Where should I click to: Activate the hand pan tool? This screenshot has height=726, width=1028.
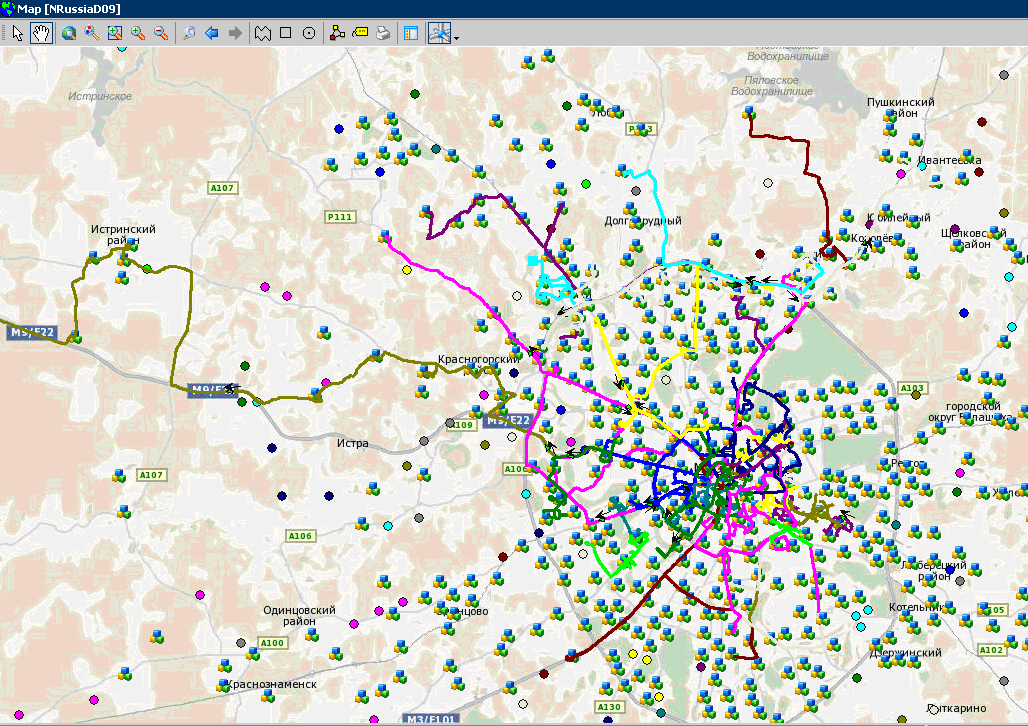coord(41,33)
